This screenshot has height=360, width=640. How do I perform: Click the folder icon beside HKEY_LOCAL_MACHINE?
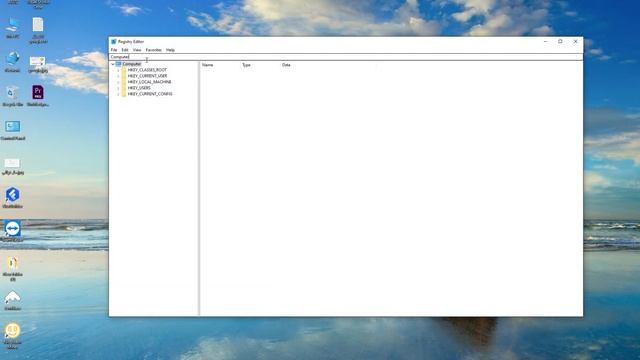pos(124,82)
